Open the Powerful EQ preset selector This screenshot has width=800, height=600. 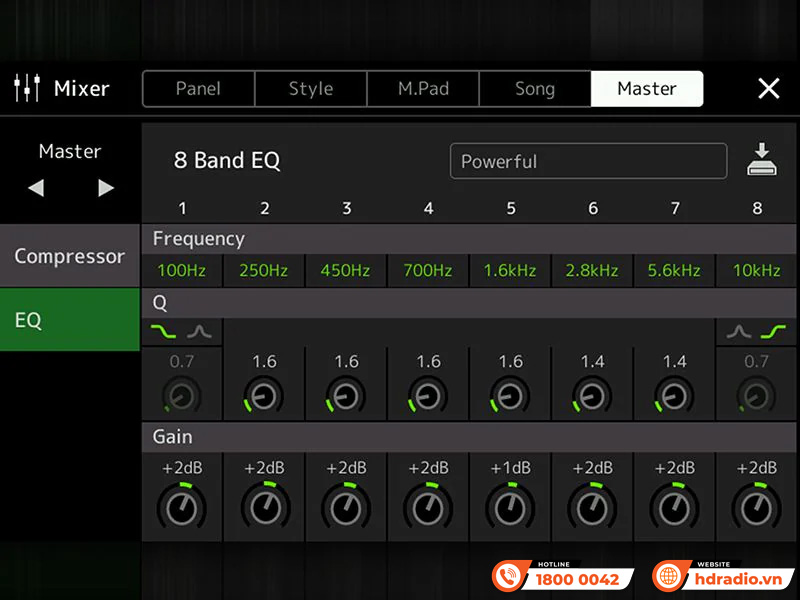pos(588,161)
